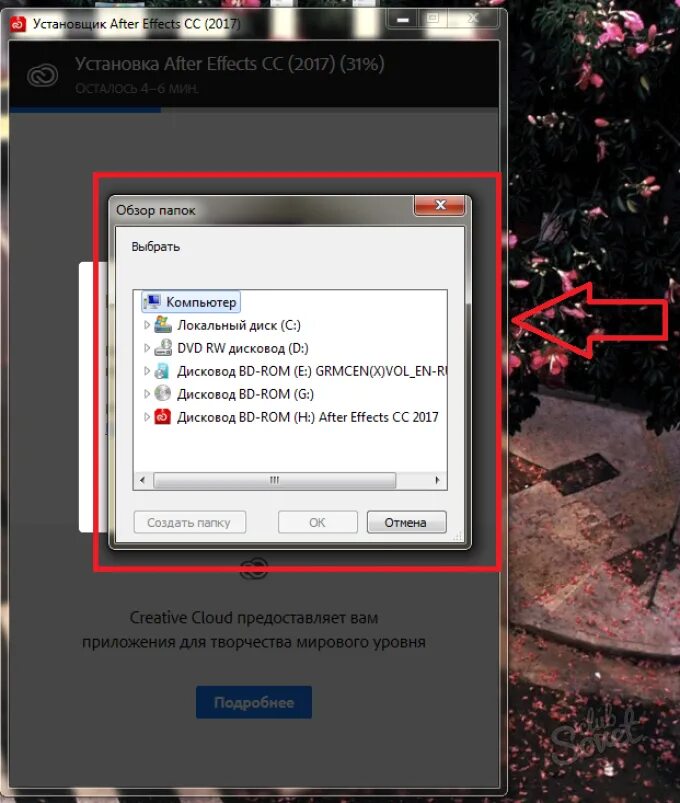Select DVD RW дисковод (D:) row

click(232, 348)
